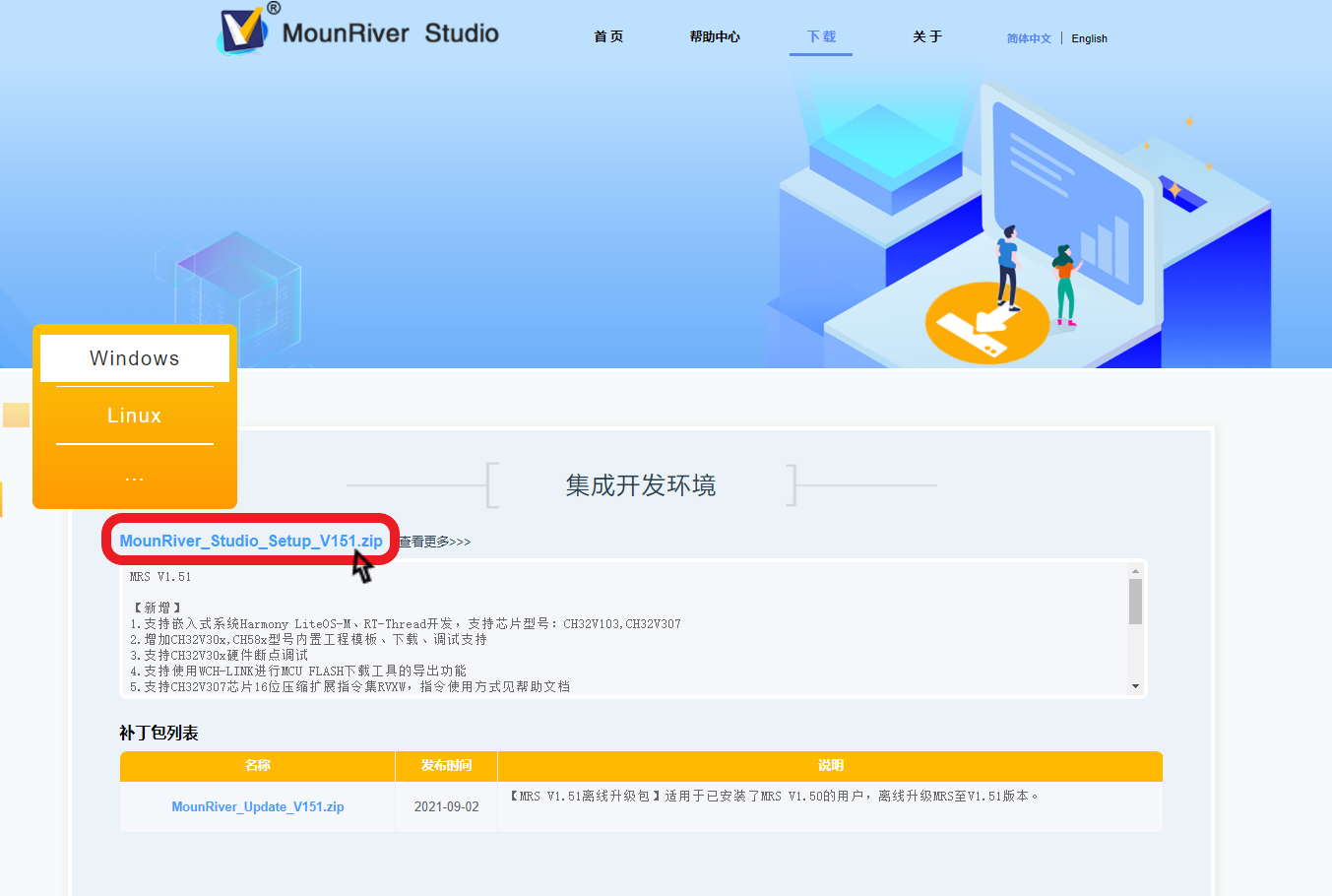Click the release notes scrollbar down arrow
Viewport: 1332px width, 896px height.
(1135, 686)
